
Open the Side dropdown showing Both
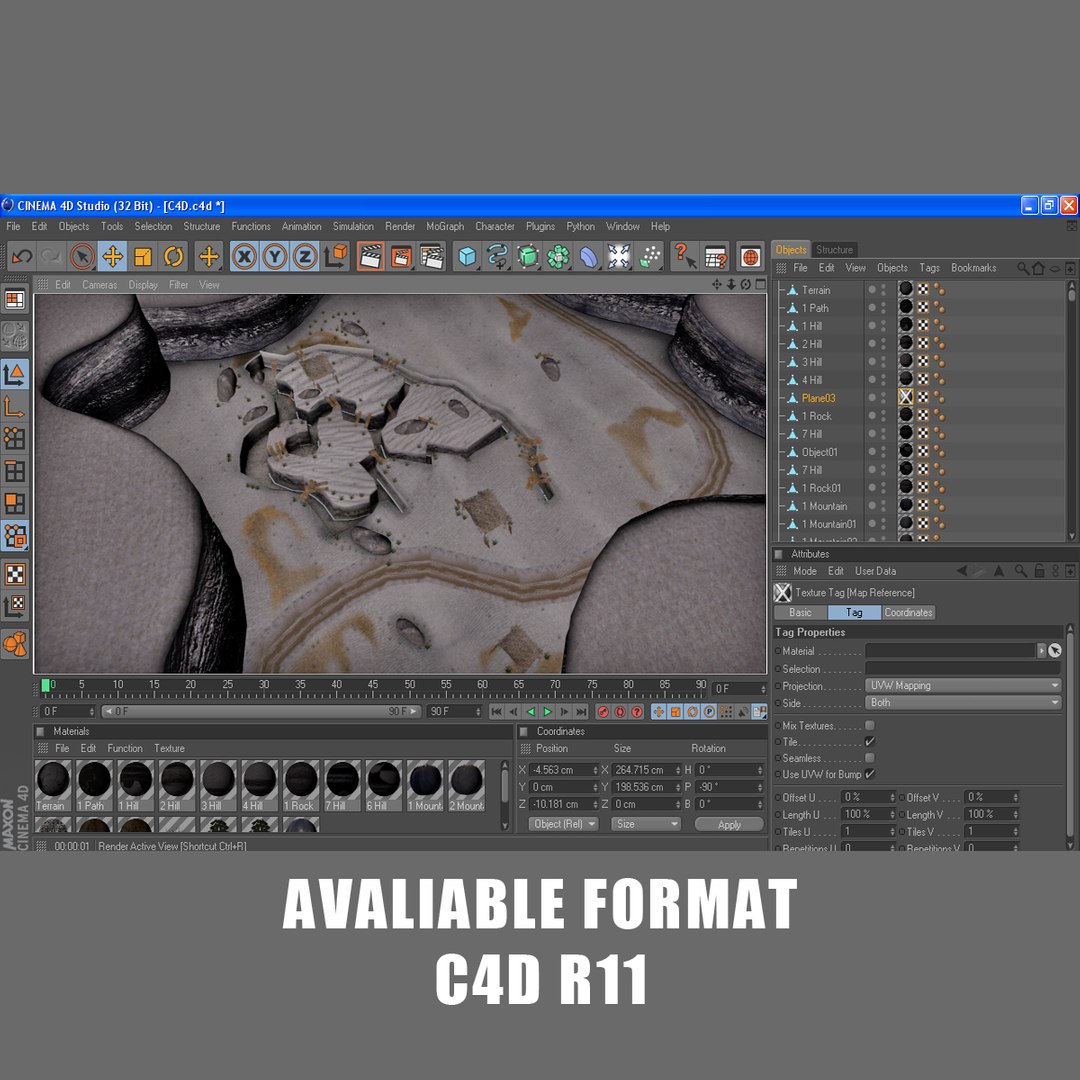click(x=963, y=703)
